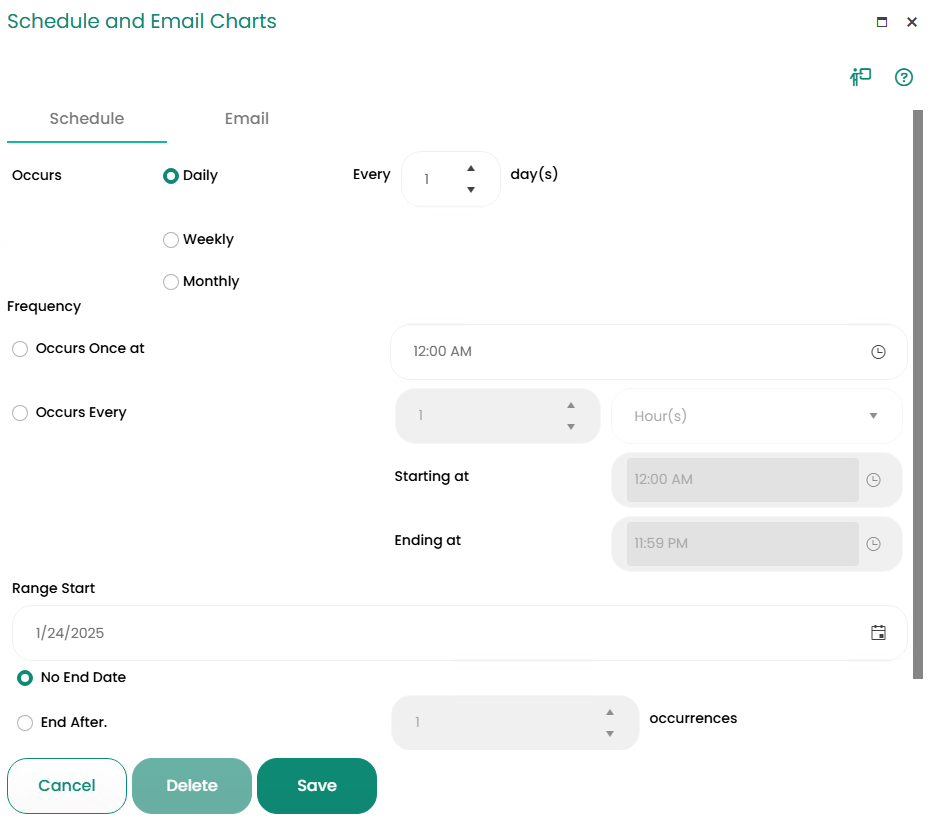Click the help question mark icon
The height and width of the screenshot is (834, 931).
tap(904, 77)
